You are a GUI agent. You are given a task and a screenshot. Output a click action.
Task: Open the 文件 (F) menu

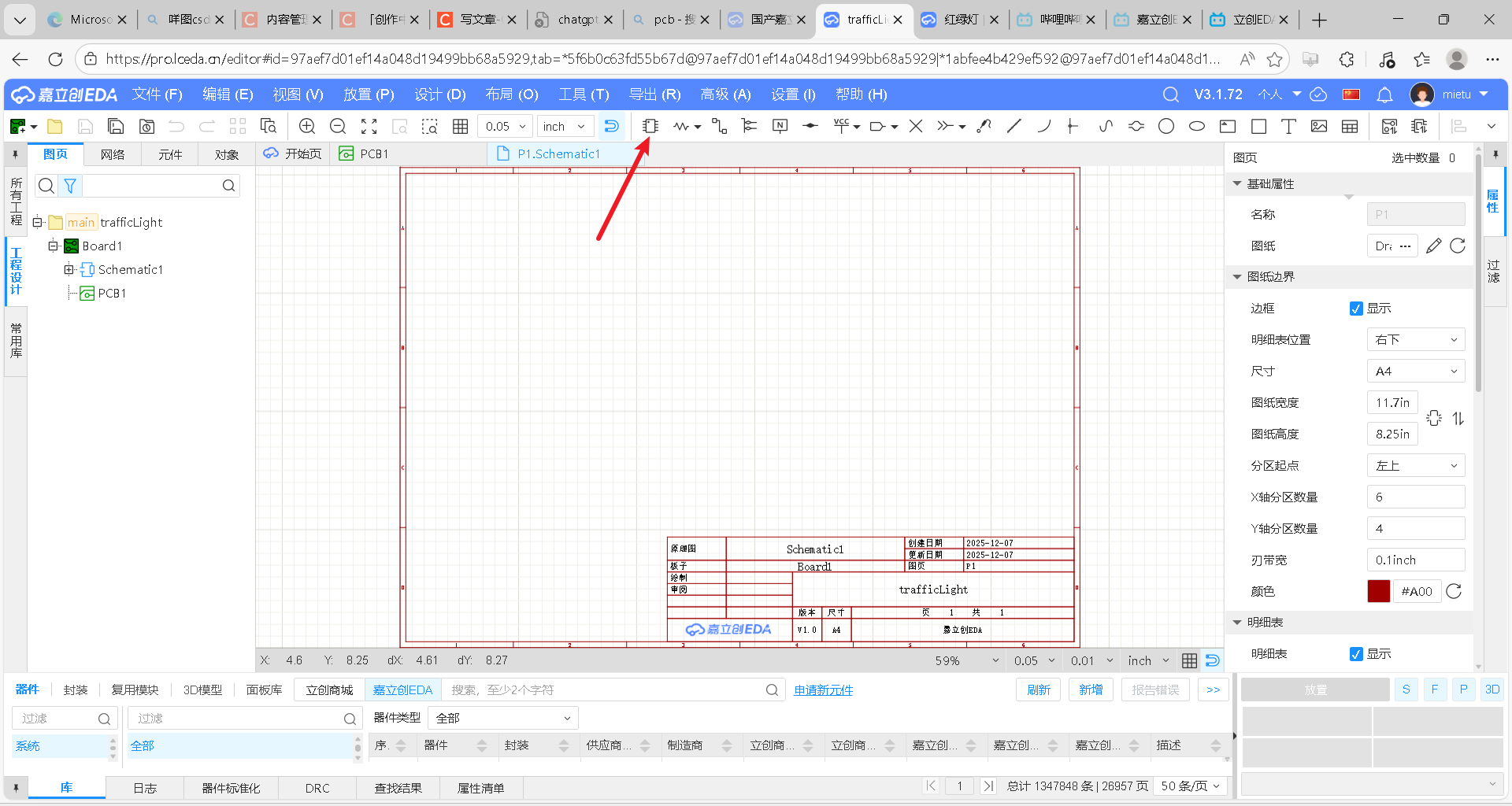click(157, 94)
